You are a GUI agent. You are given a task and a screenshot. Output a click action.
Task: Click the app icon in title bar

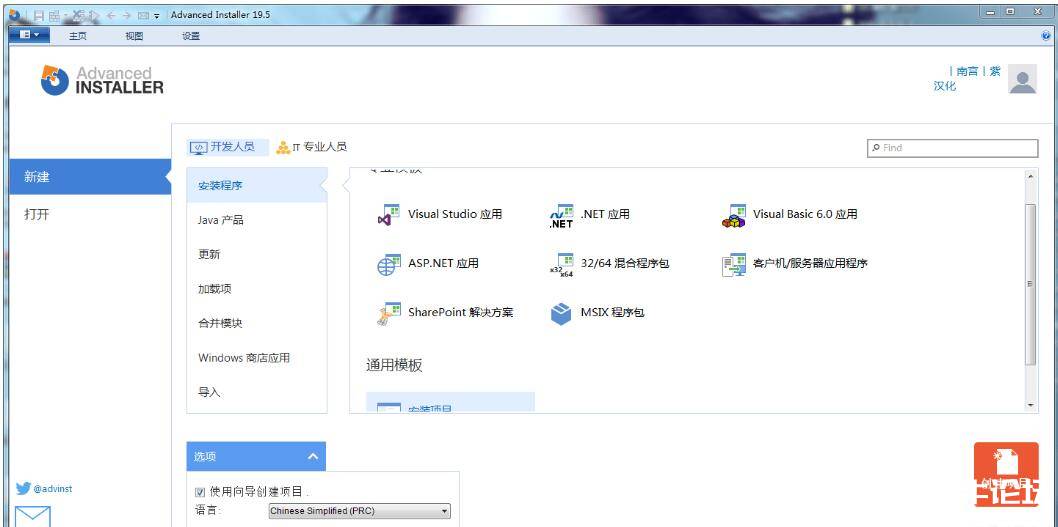(14, 14)
